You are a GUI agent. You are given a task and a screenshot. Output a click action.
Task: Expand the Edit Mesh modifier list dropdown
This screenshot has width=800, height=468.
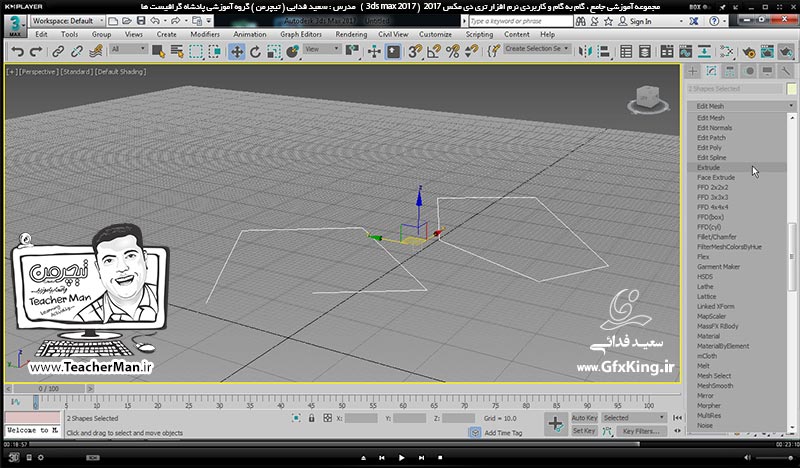click(x=741, y=106)
